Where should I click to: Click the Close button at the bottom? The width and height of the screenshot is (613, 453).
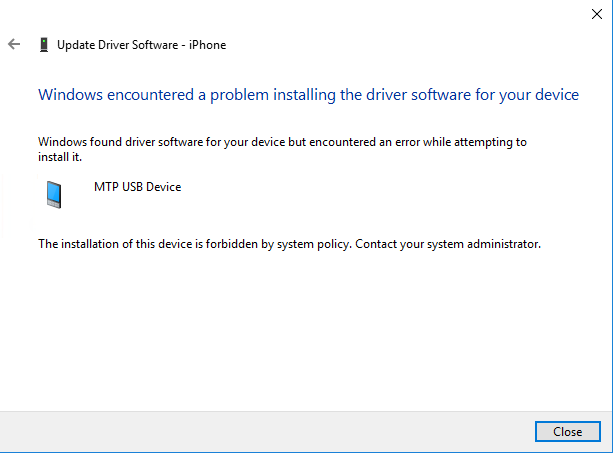click(x=568, y=432)
